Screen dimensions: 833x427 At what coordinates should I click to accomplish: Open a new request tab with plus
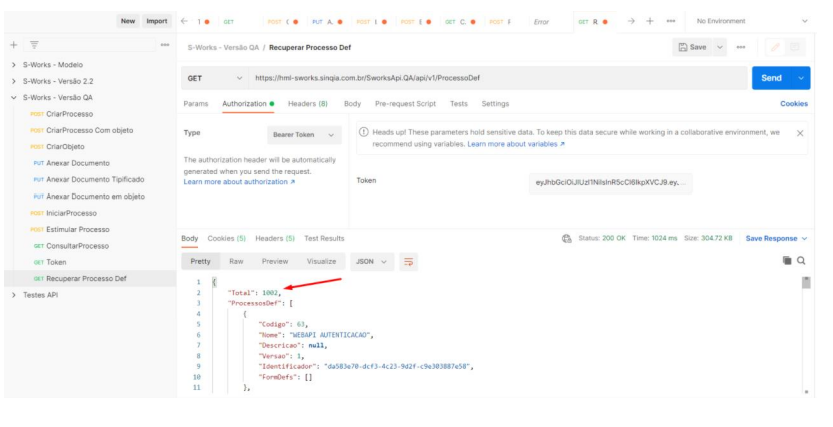(x=650, y=21)
